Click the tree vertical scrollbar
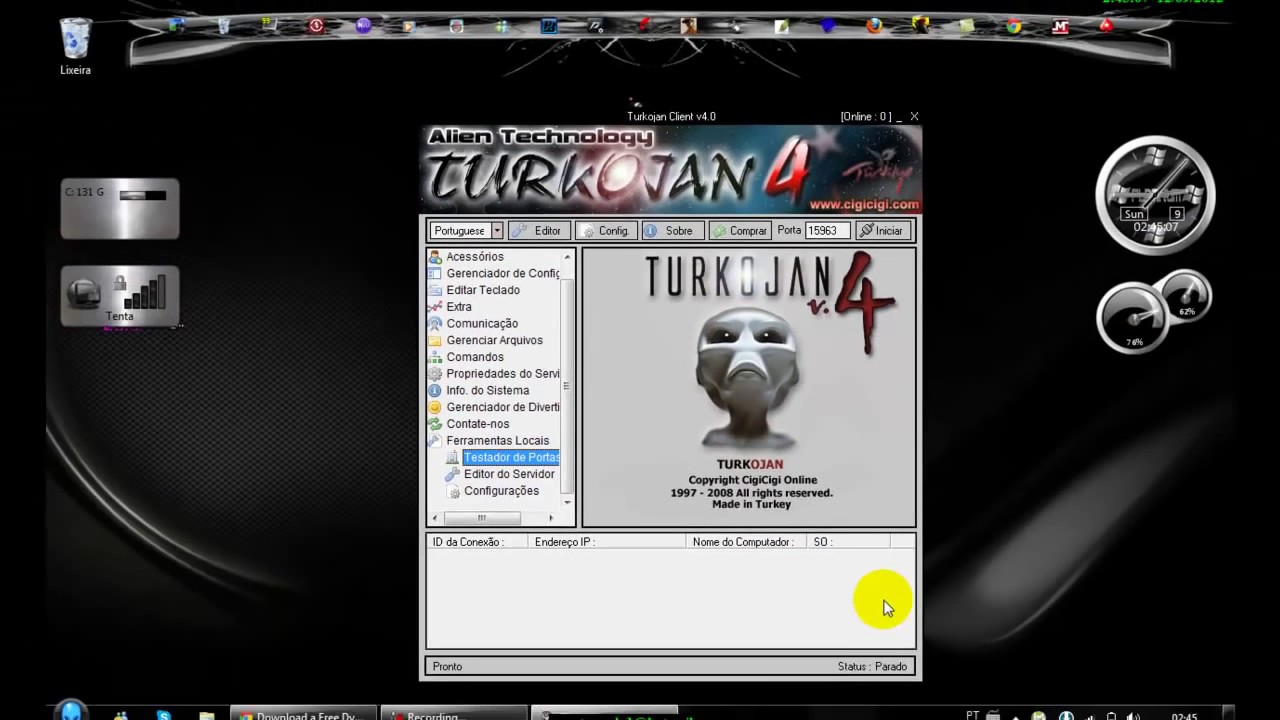Viewport: 1280px width, 720px height. point(567,385)
